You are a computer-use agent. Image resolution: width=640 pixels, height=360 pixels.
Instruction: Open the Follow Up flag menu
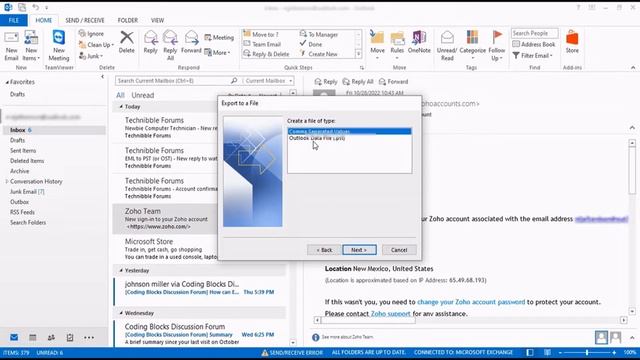coord(497,45)
